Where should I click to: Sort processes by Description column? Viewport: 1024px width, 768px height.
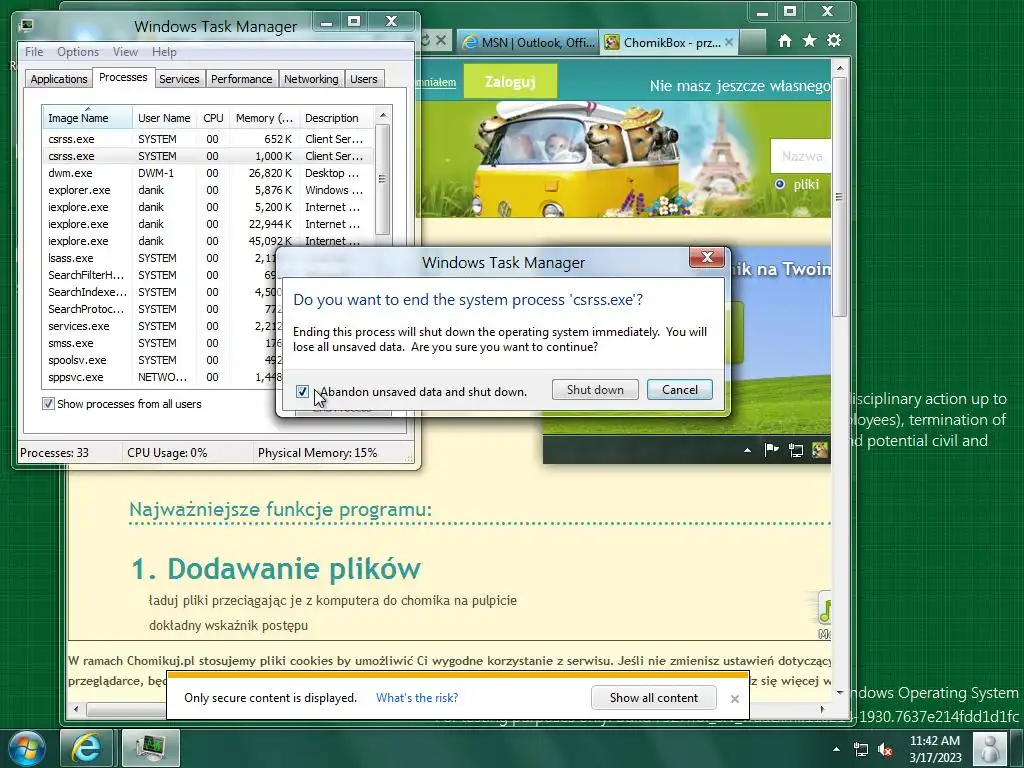[336, 118]
